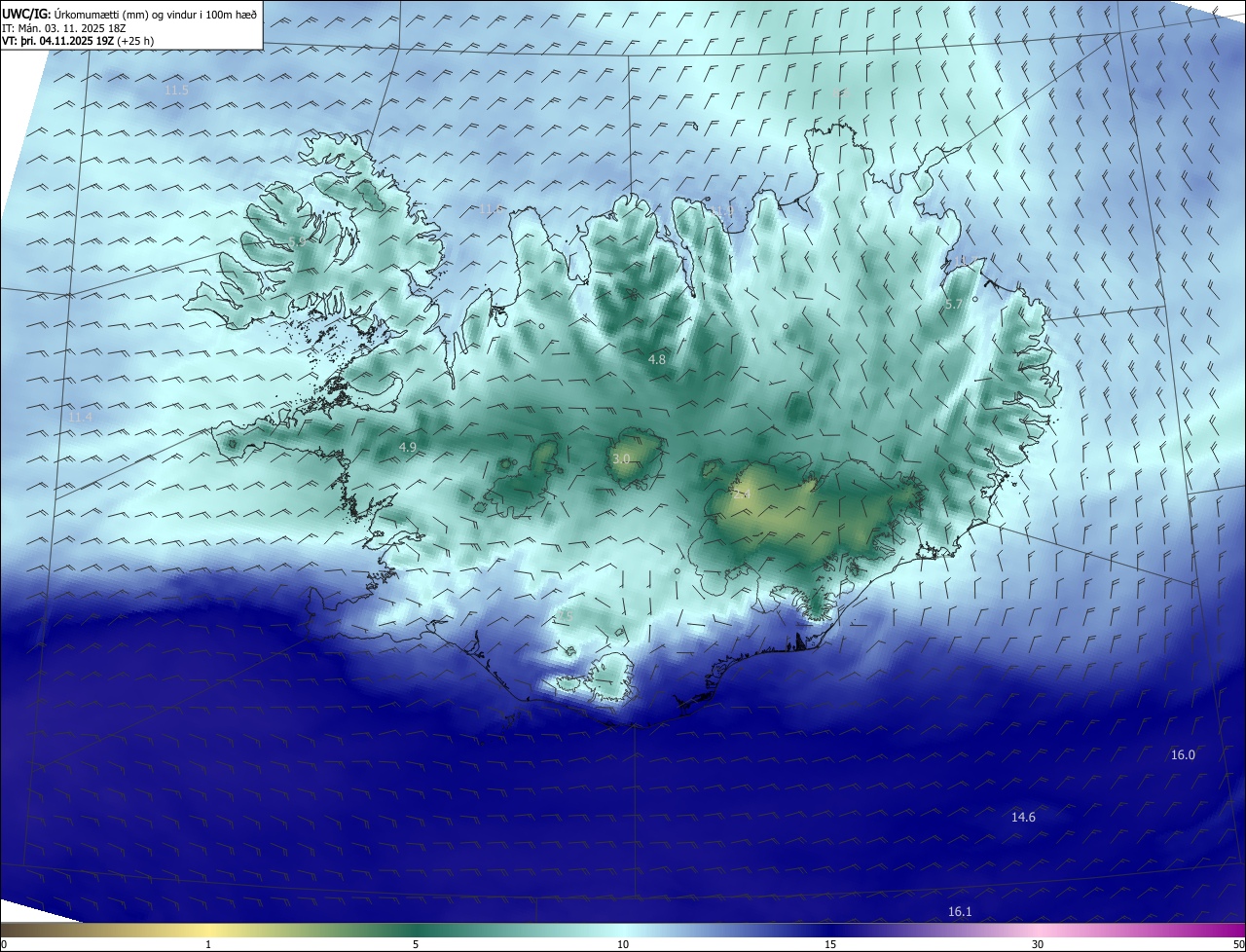This screenshot has height=952, width=1246.
Task: Click the colorbar tick label 5
Action: pyautogui.click(x=416, y=944)
